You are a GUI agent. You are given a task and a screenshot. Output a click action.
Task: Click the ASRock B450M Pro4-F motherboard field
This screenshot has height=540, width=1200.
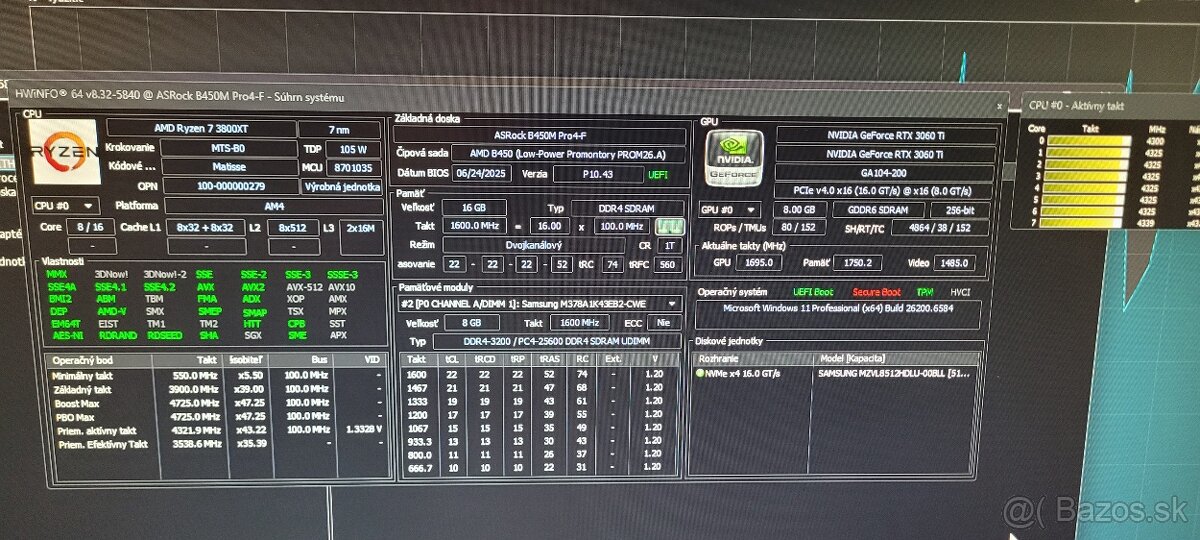(540, 135)
